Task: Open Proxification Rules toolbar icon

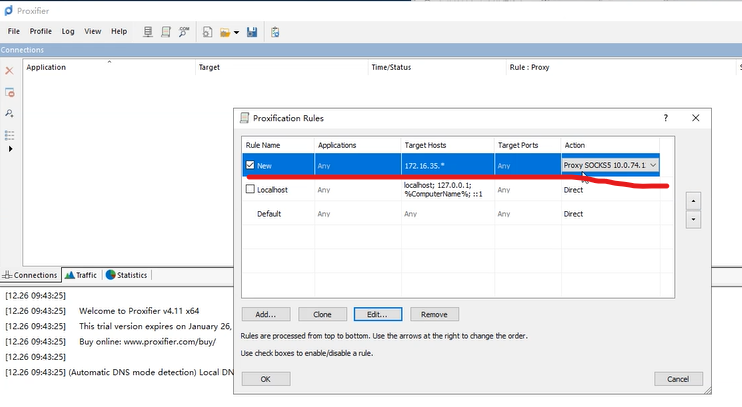Action: point(166,32)
